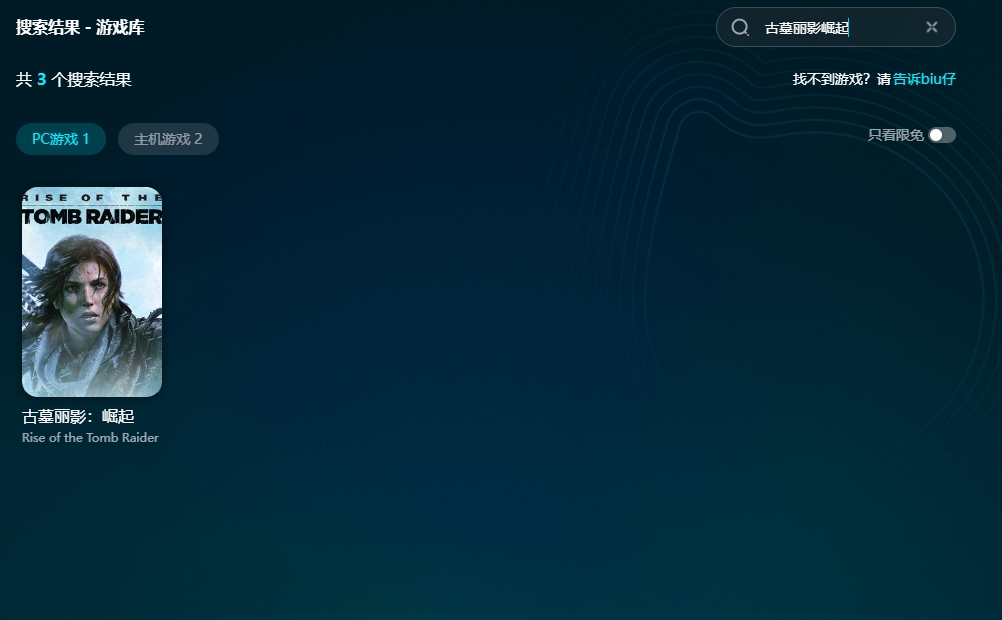This screenshot has height=620, width=1002.
Task: Clear the search box with the X icon
Action: (932, 27)
